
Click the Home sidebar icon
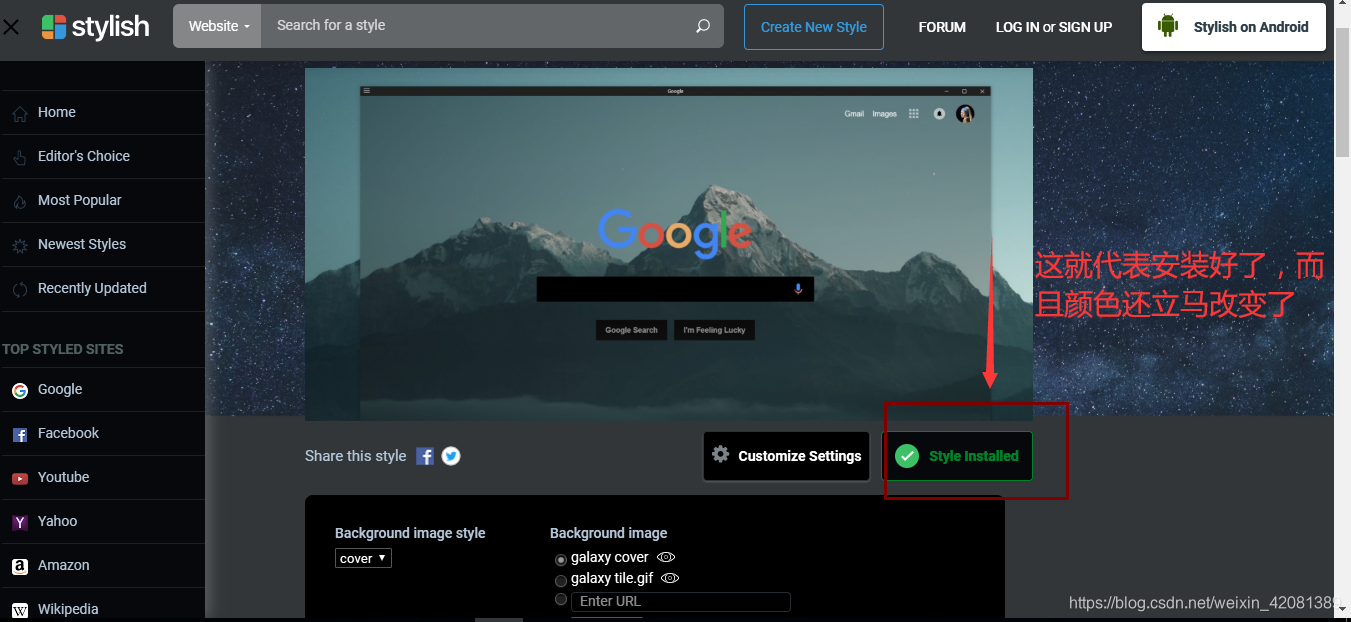[19, 114]
